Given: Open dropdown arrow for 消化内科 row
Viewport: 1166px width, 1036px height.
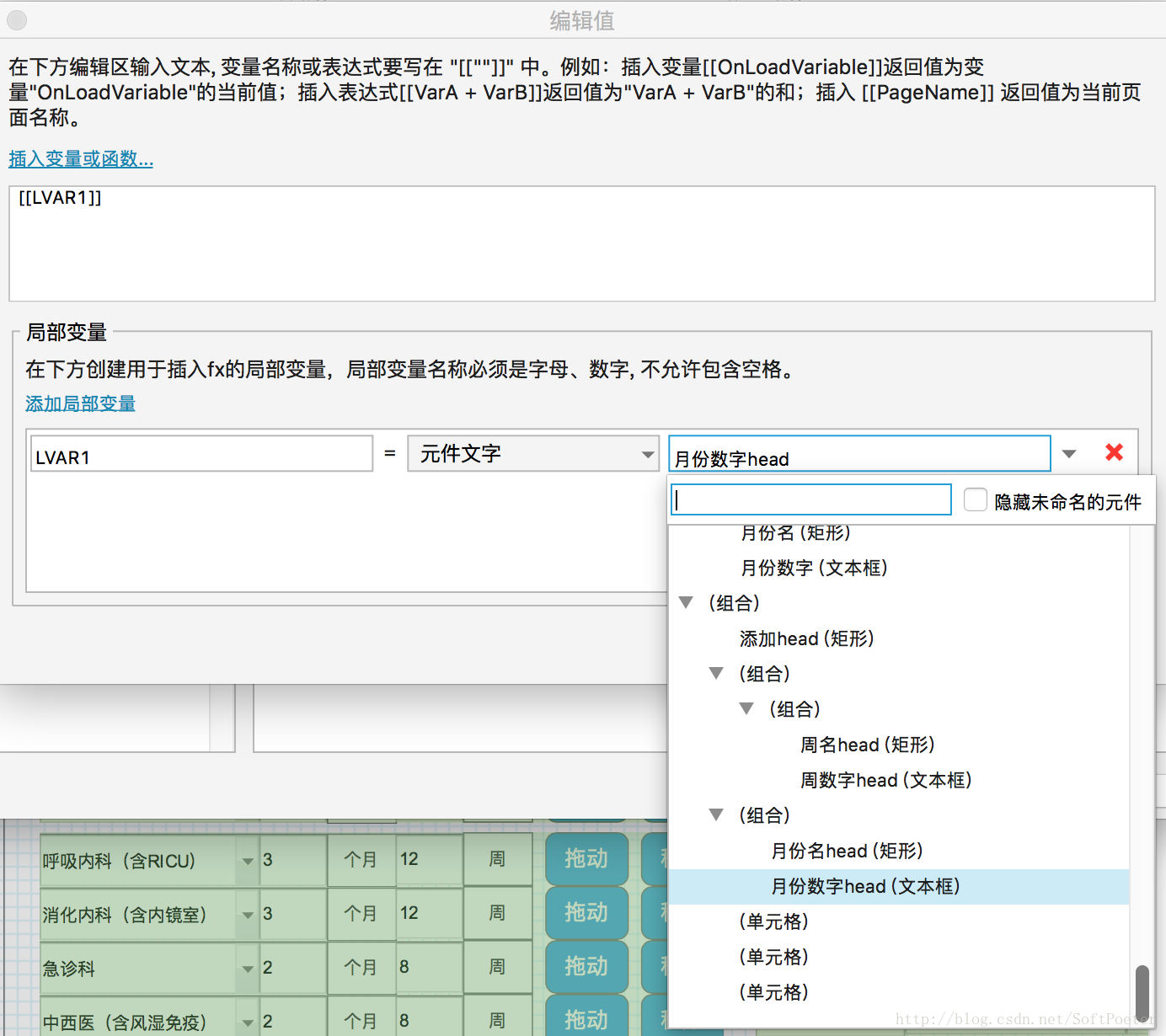Looking at the screenshot, I should click(248, 915).
